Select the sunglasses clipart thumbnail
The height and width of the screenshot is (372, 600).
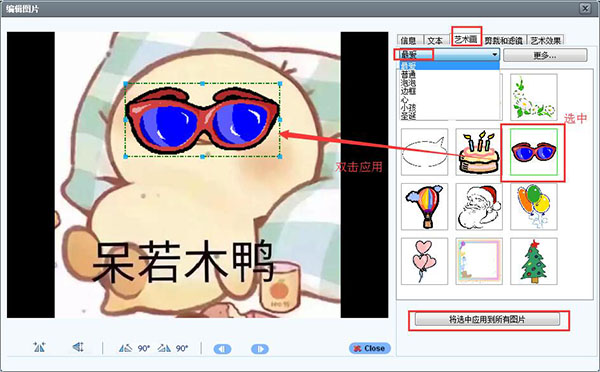click(533, 152)
